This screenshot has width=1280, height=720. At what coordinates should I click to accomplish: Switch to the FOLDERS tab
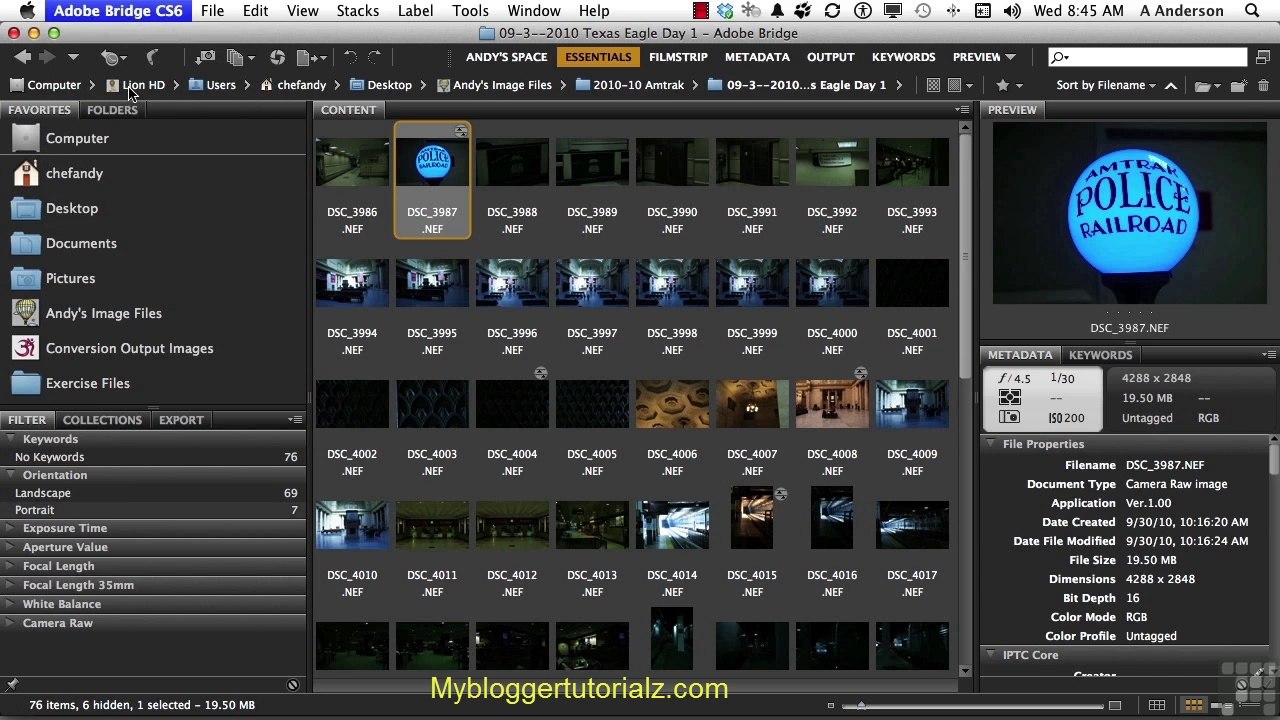(112, 110)
